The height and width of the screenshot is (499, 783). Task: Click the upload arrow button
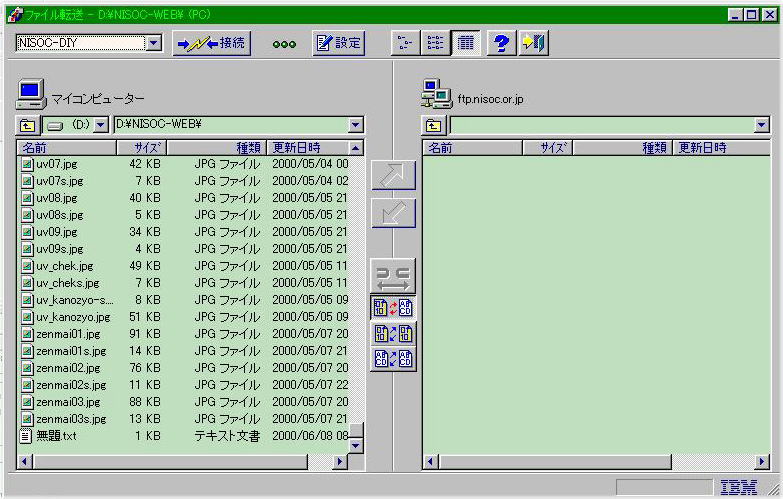pos(392,175)
